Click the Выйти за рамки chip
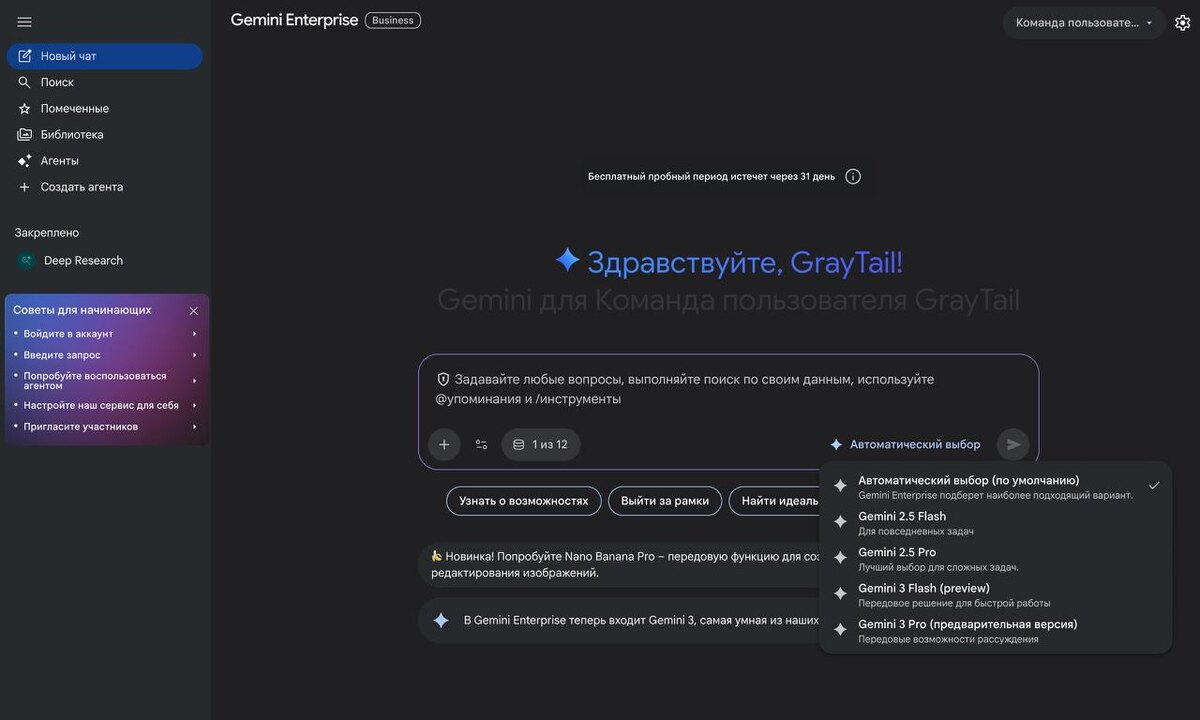The height and width of the screenshot is (720, 1200). 665,501
